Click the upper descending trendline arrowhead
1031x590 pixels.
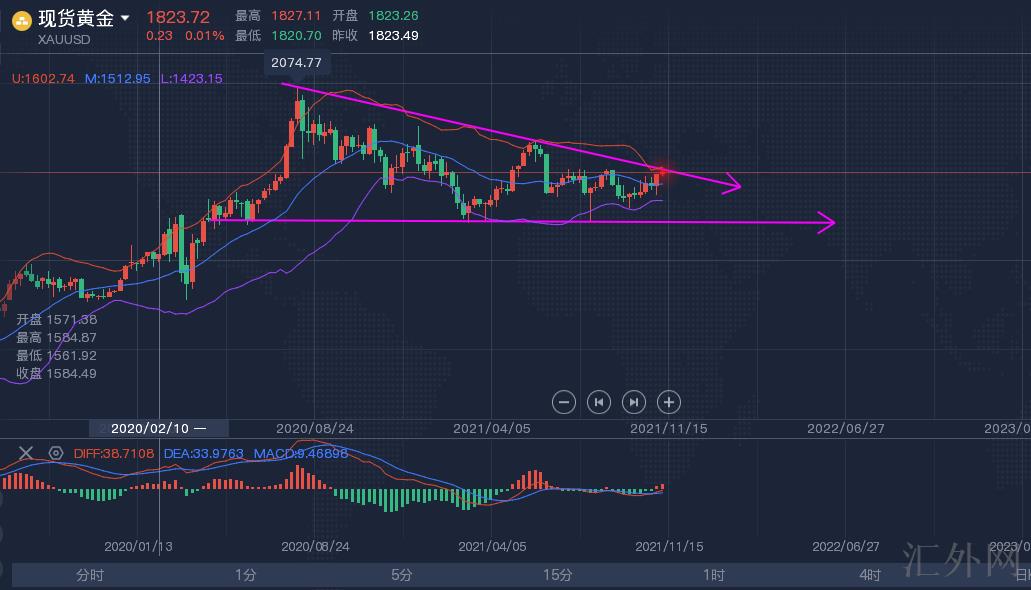coord(733,184)
